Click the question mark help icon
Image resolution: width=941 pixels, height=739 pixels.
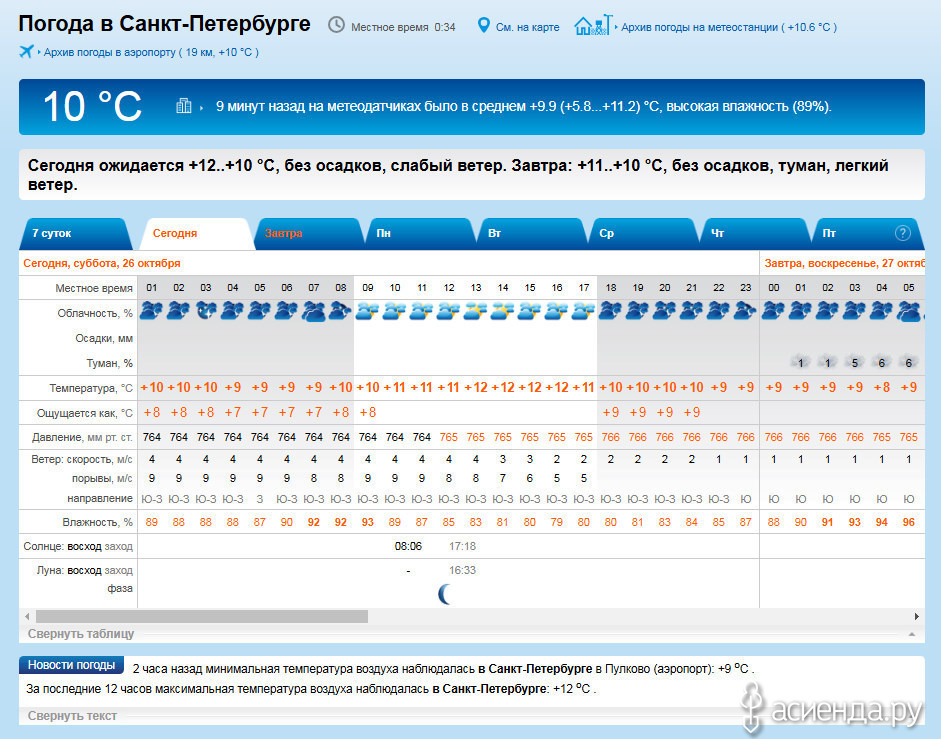(x=903, y=233)
